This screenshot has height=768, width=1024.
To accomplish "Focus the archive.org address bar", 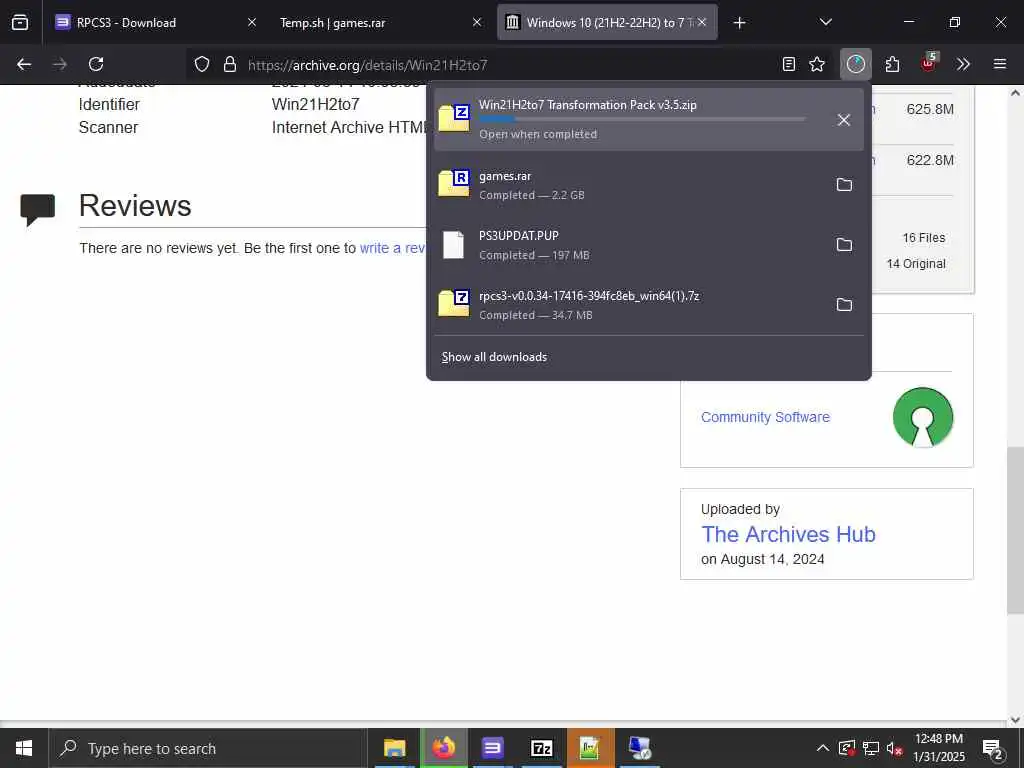I will pos(509,65).
